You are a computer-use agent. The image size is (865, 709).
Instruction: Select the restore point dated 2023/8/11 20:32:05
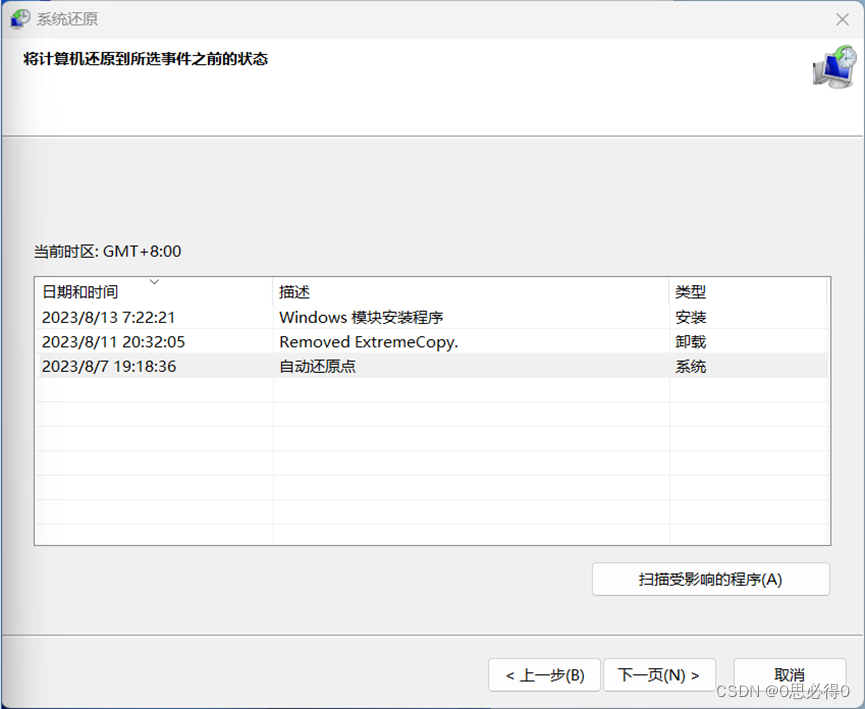click(432, 342)
